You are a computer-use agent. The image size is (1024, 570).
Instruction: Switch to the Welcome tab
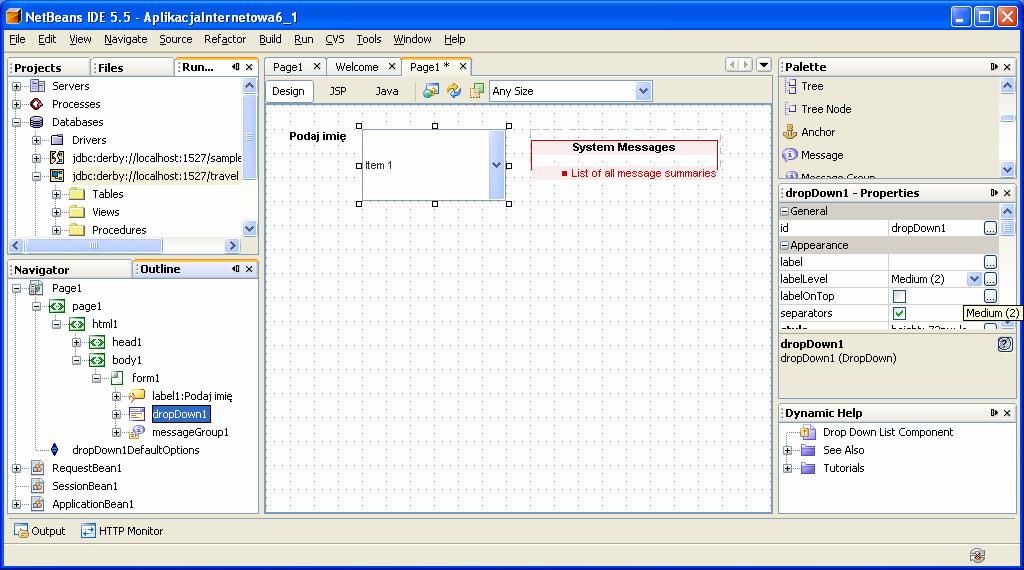pyautogui.click(x=357, y=67)
